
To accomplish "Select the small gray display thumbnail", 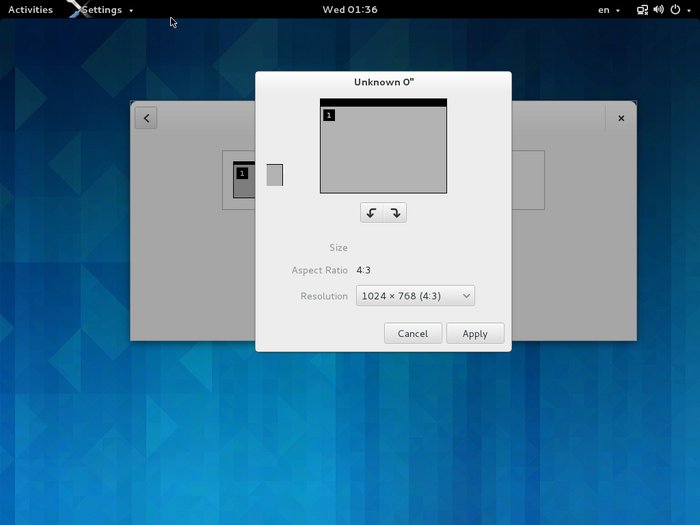I will tap(275, 175).
